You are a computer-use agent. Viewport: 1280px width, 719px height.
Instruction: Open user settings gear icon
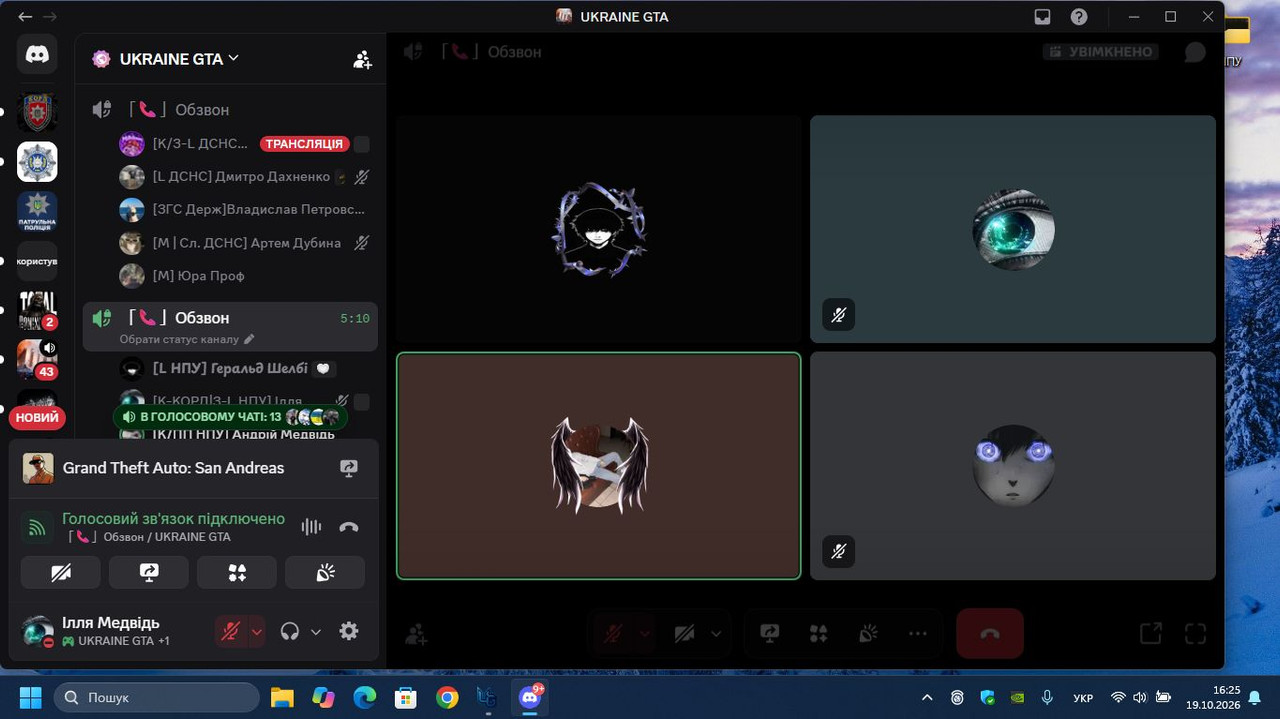[349, 631]
